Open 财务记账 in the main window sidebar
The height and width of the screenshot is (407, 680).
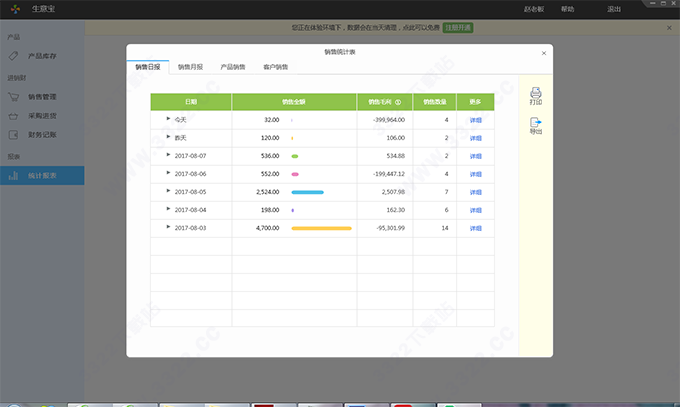pos(42,135)
